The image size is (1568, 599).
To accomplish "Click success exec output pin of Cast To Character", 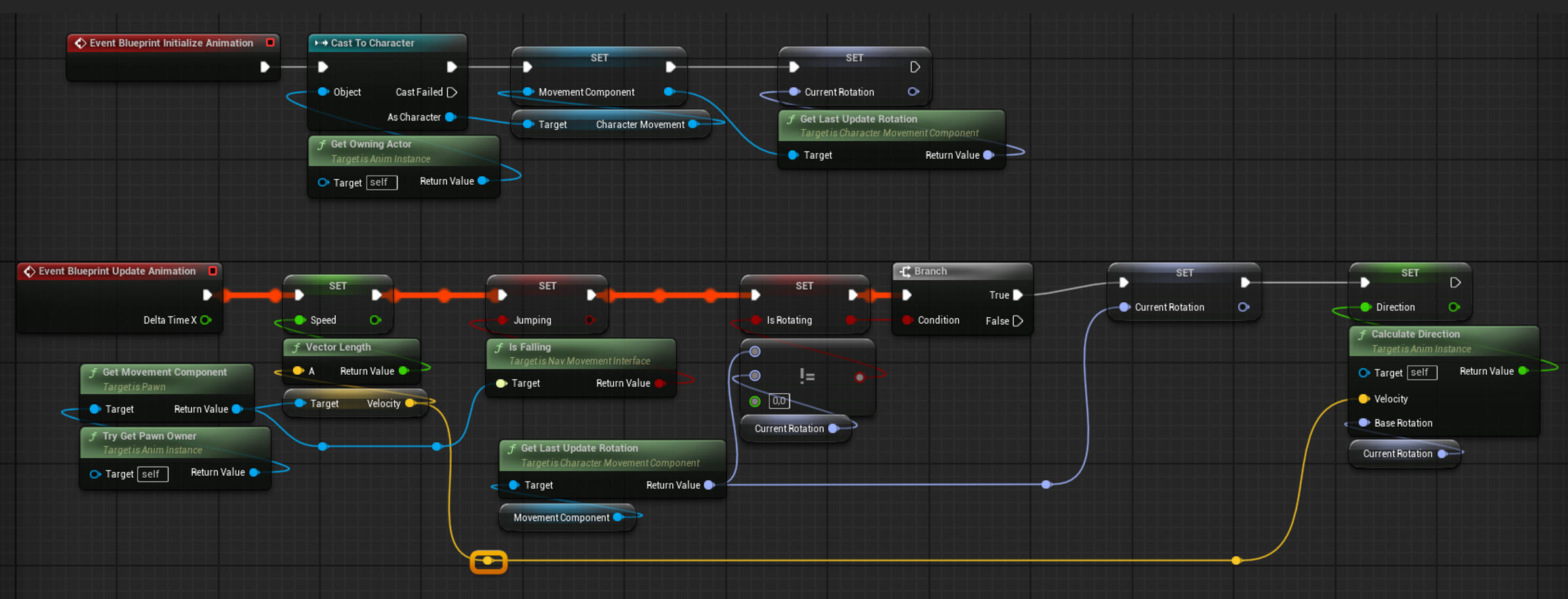I will 452,67.
